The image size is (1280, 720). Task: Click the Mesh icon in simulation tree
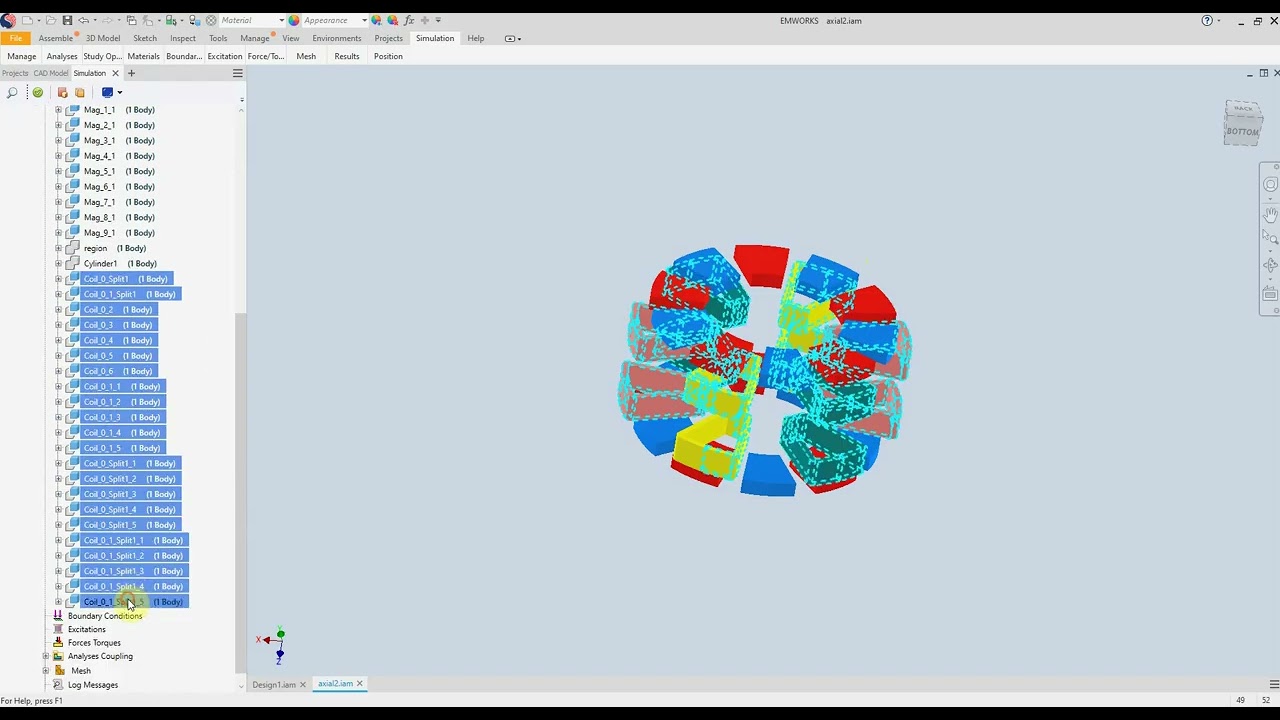click(x=60, y=670)
